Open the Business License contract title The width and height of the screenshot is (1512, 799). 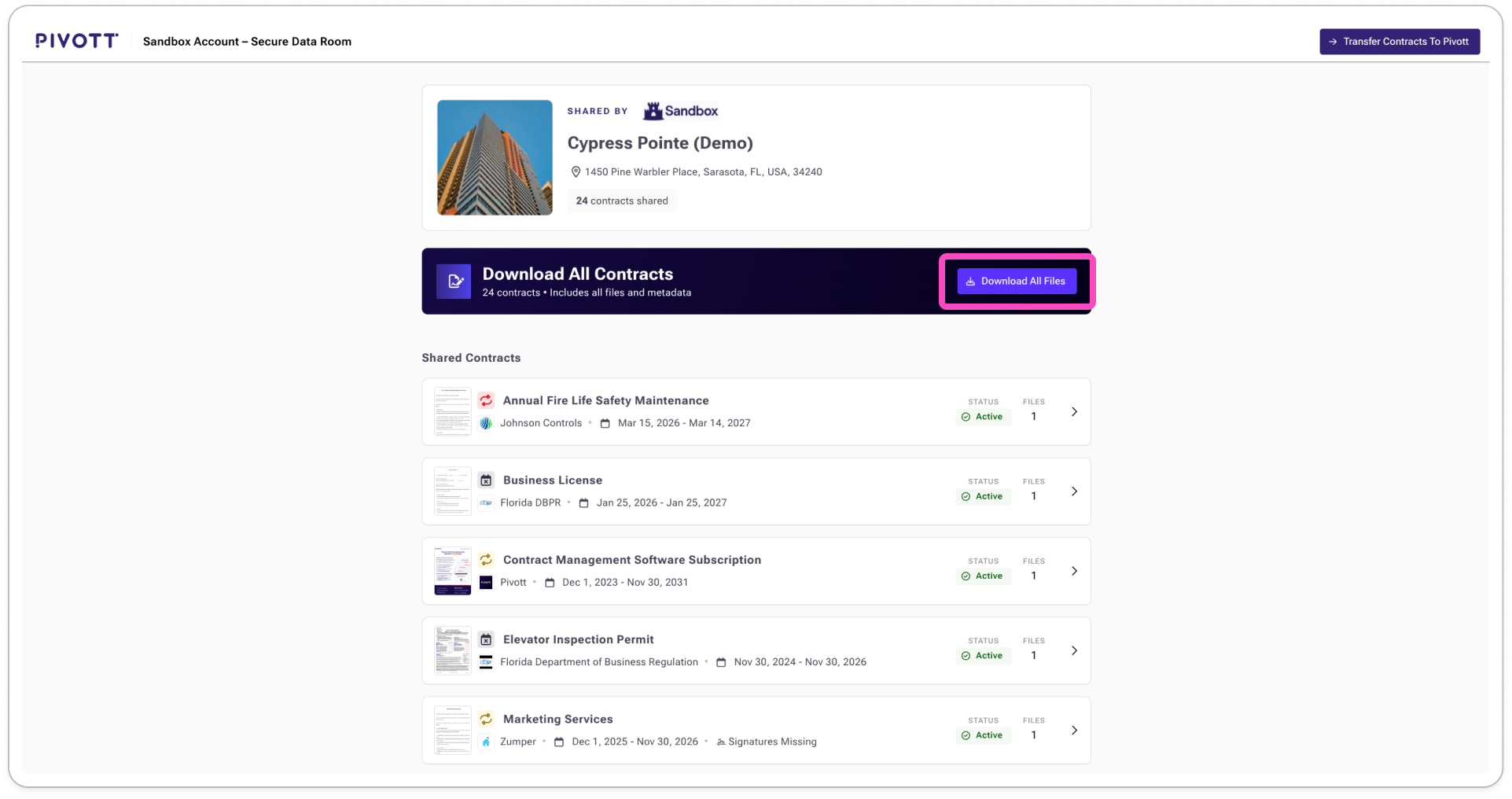pyautogui.click(x=553, y=480)
